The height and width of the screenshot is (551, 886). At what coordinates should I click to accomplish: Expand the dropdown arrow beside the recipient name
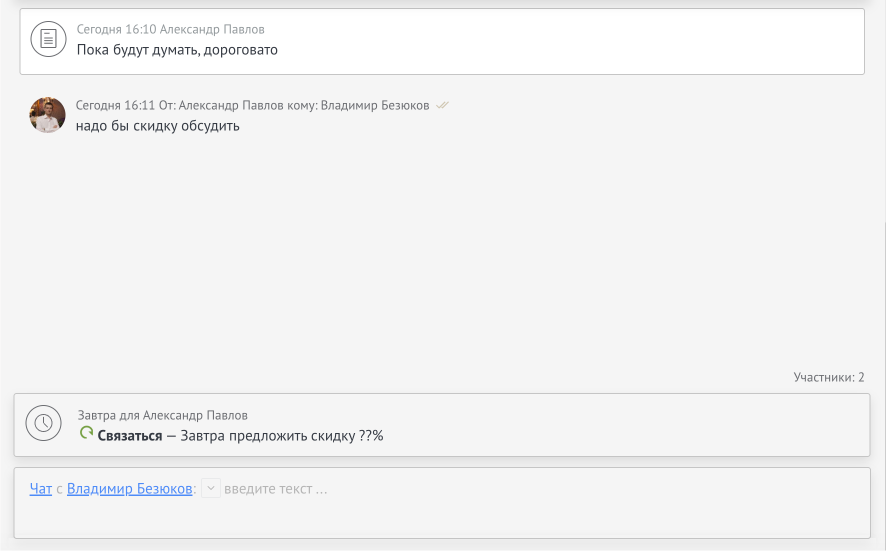(x=210, y=489)
